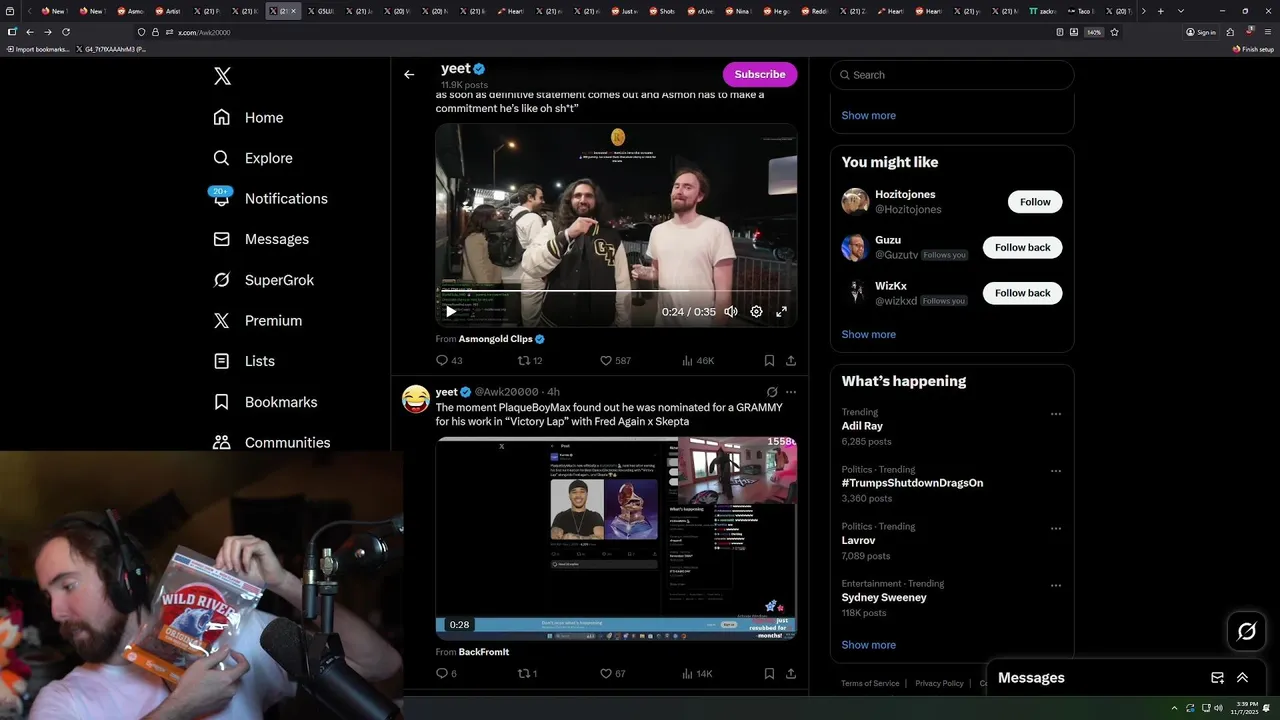
Task: Open Sydney Sweeney trending topic
Action: point(884,597)
